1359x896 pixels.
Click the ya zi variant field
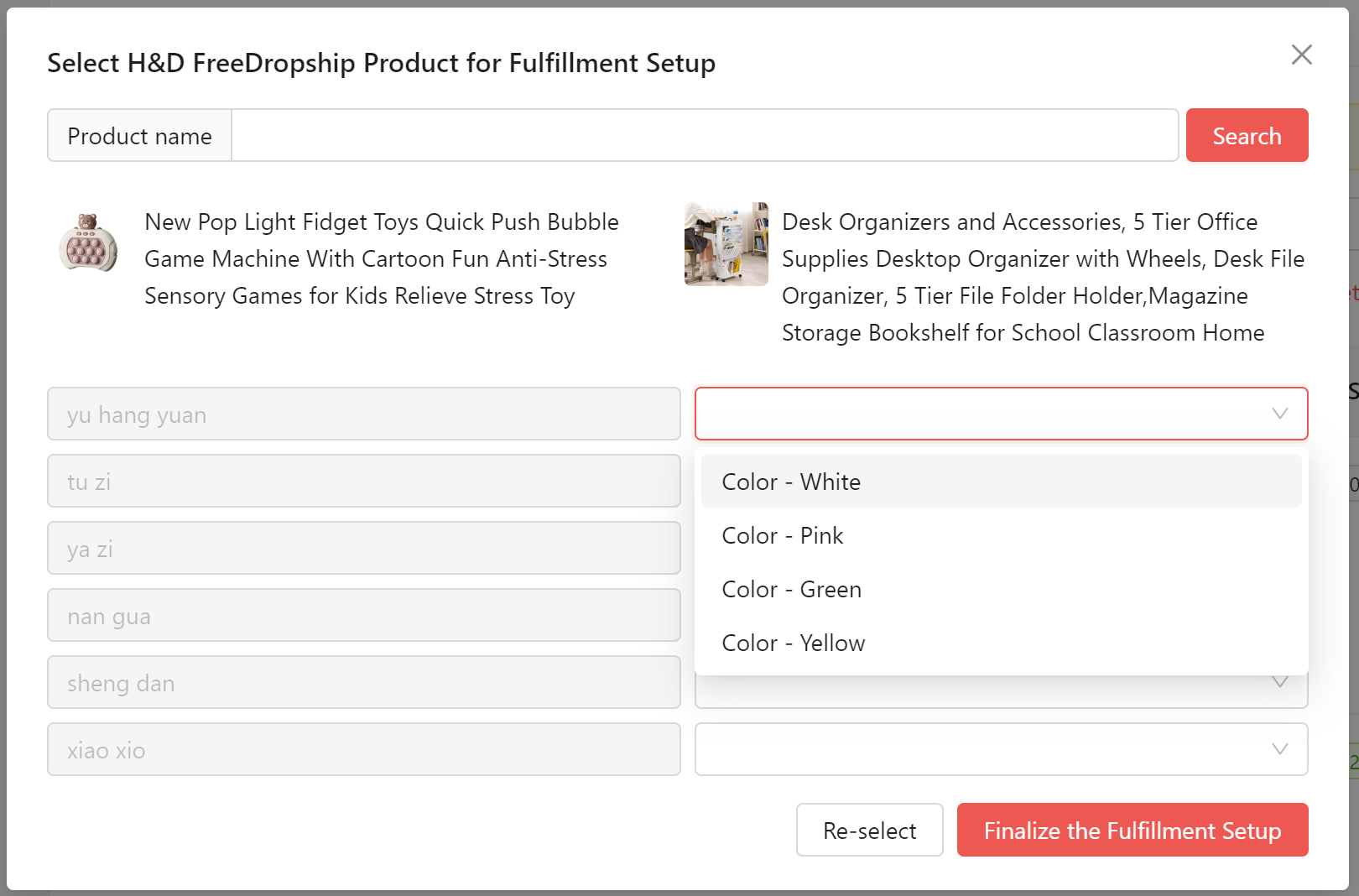click(x=363, y=548)
